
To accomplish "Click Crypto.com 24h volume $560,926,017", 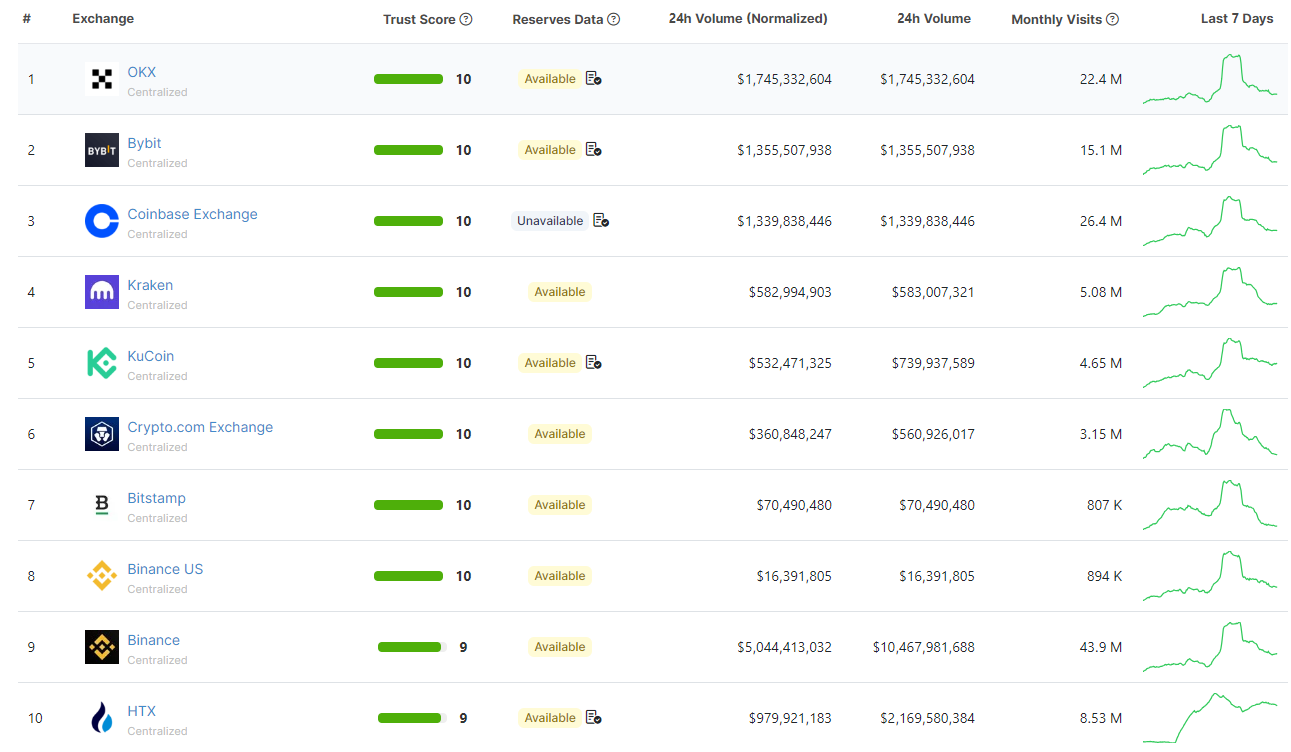I will pyautogui.click(x=933, y=434).
